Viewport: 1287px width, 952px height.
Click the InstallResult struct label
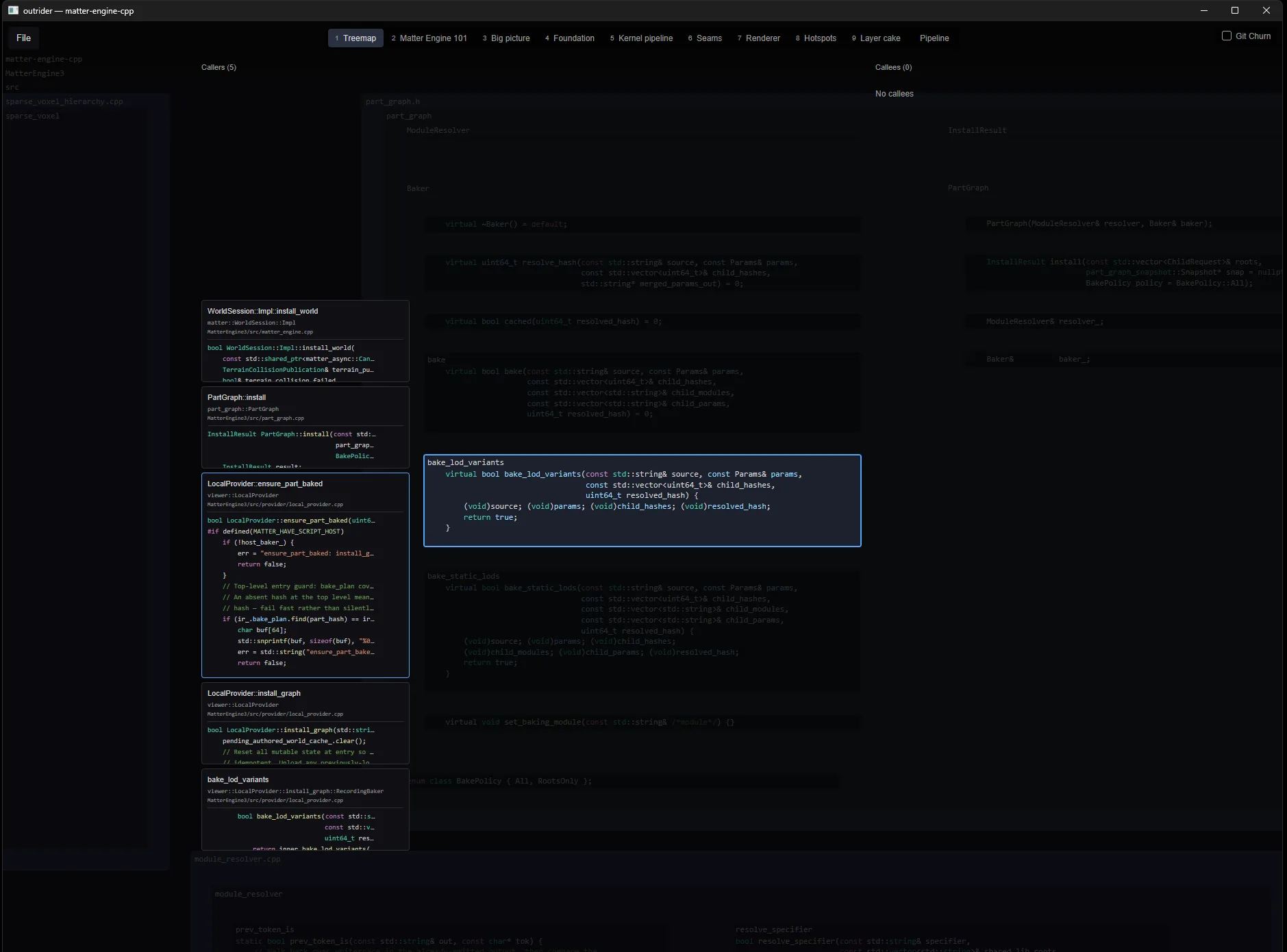click(977, 130)
